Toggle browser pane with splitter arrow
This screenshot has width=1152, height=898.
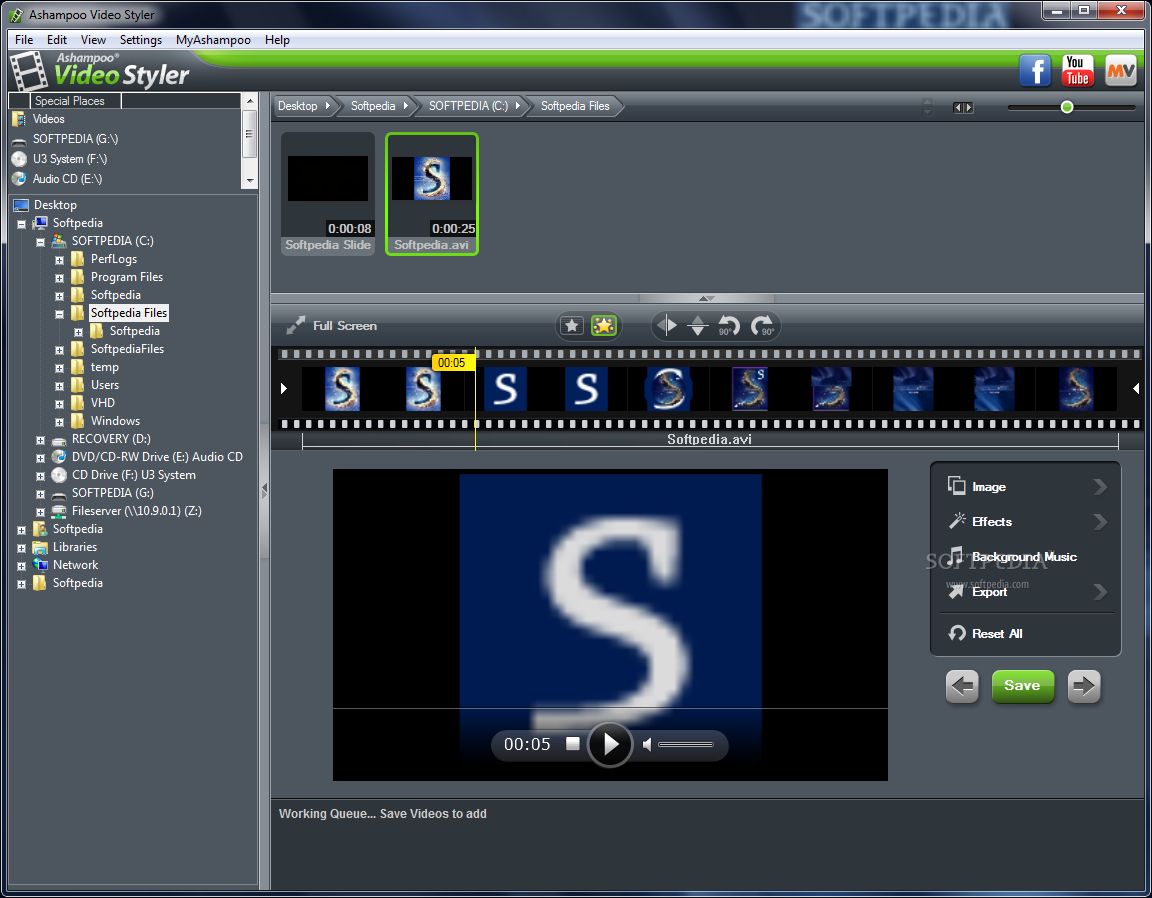tap(706, 298)
